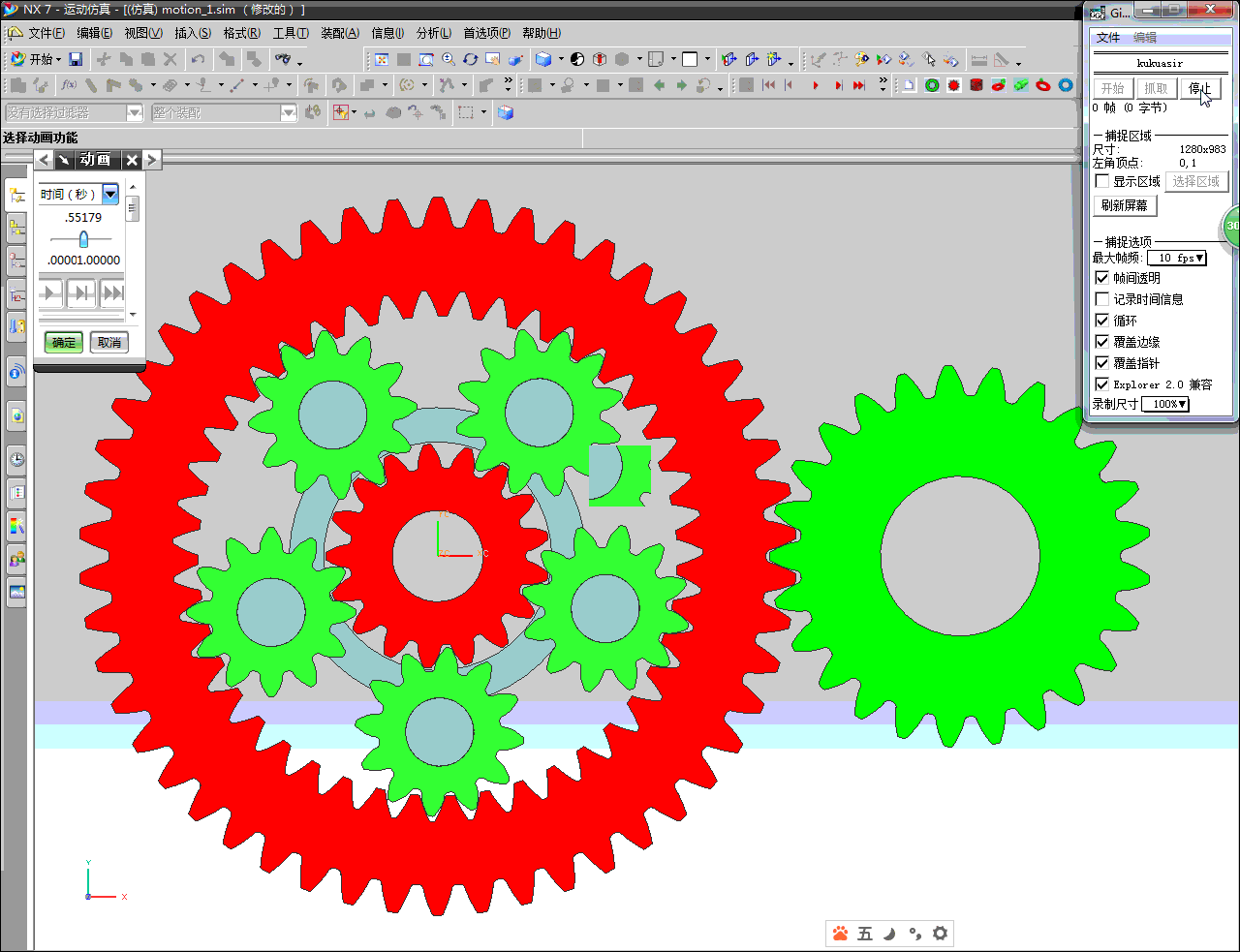Click the half-black circle shading icon
The image size is (1240, 952).
[577, 59]
